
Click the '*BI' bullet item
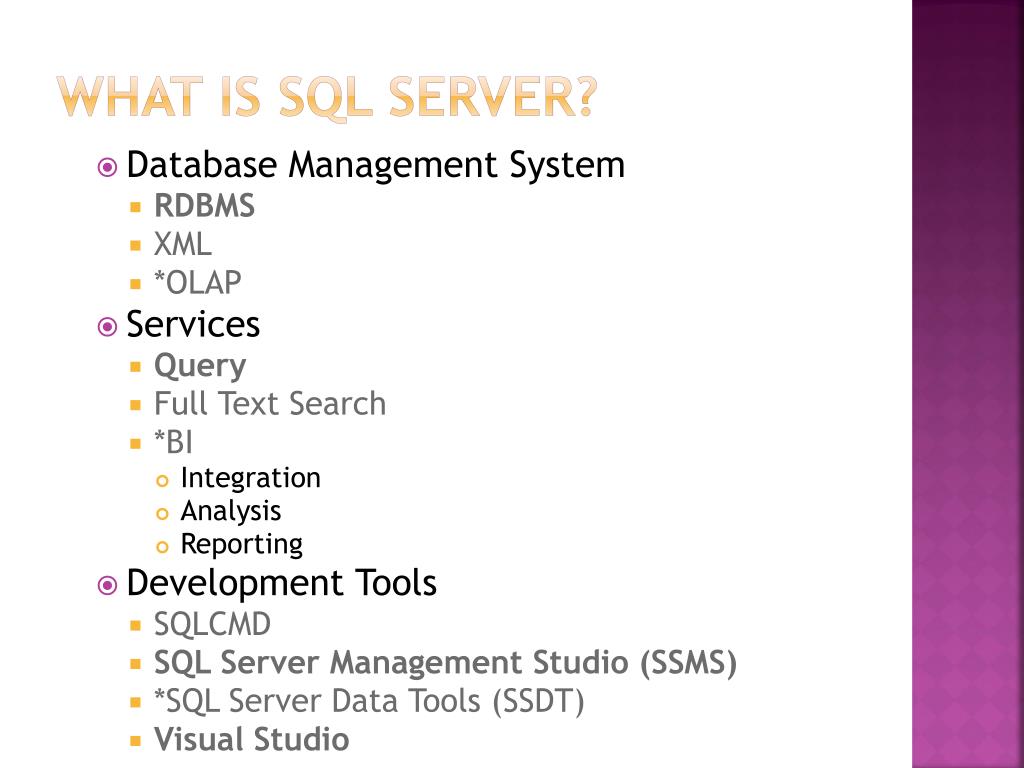[174, 442]
